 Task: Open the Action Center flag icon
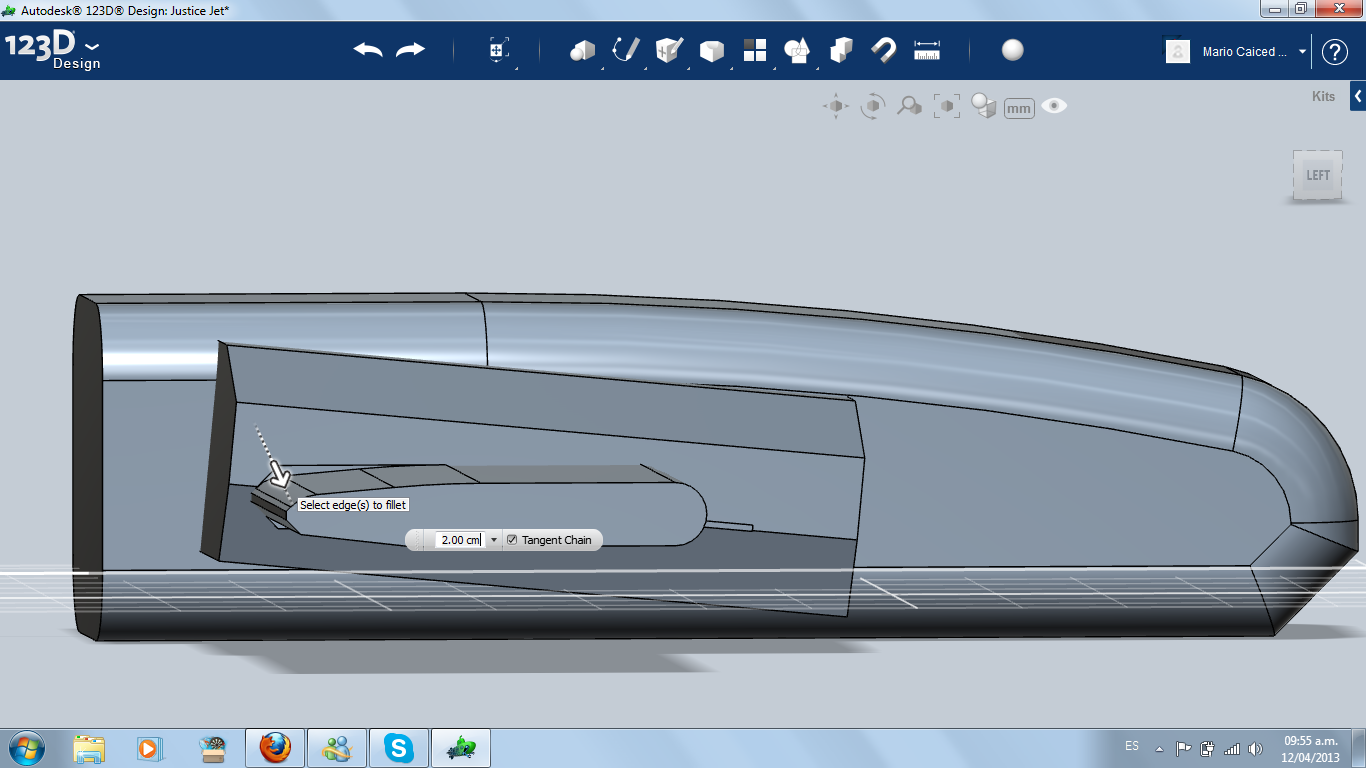point(1183,748)
